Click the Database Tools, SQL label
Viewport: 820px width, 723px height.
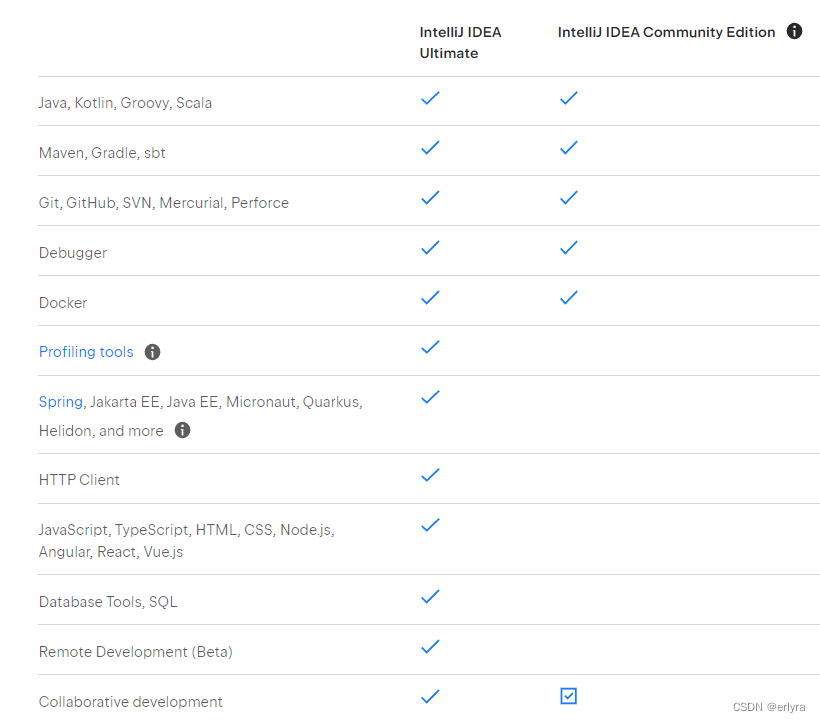click(108, 602)
